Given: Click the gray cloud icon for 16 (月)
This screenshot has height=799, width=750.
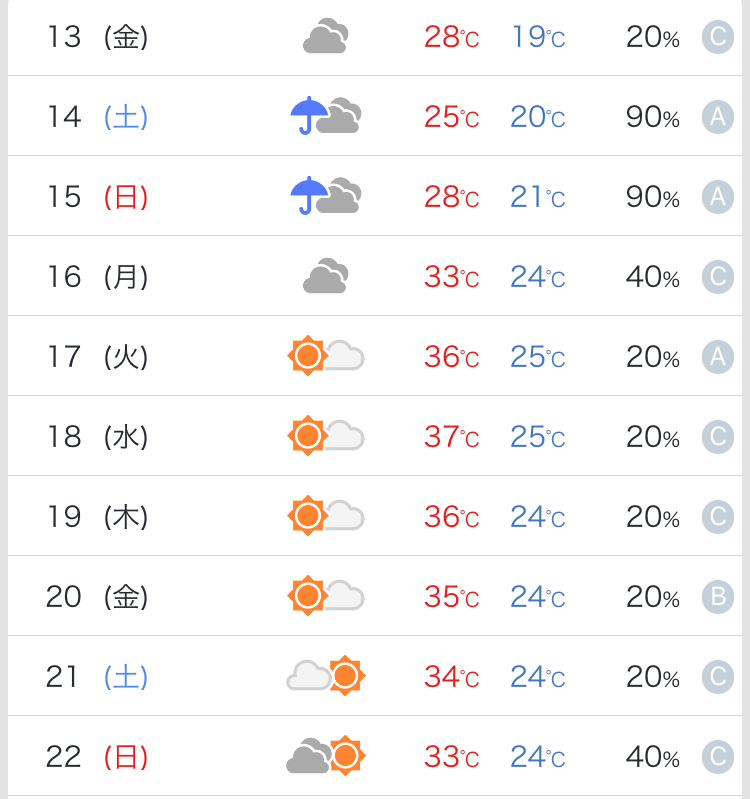Looking at the screenshot, I should pyautogui.click(x=326, y=276).
